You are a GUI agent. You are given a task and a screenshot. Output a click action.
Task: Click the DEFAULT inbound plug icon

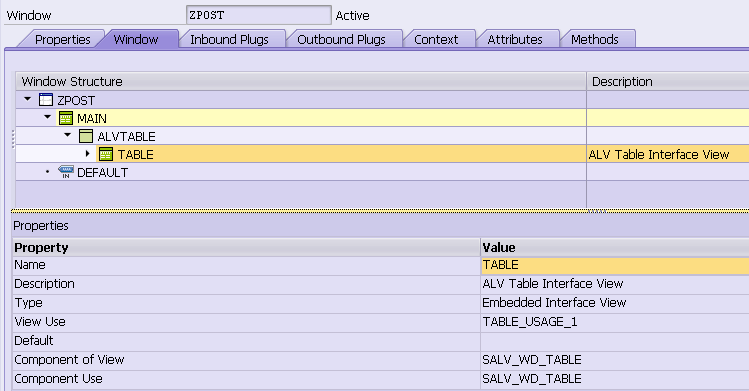pyautogui.click(x=66, y=172)
